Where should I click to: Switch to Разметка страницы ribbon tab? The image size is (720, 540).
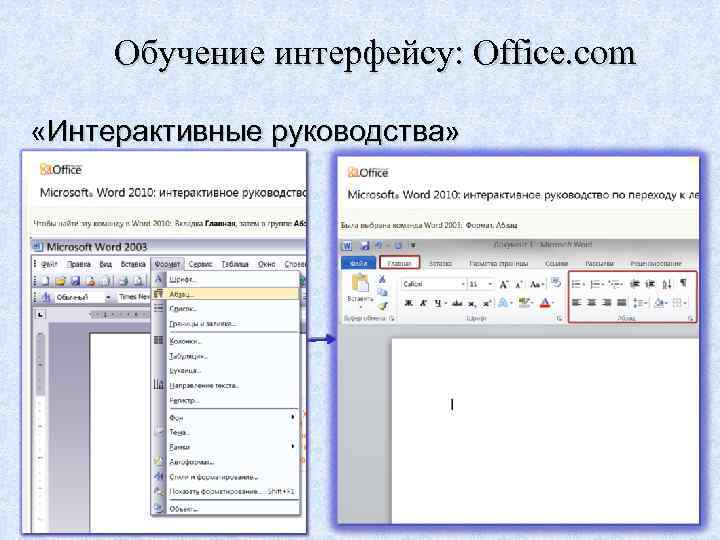[498, 264]
